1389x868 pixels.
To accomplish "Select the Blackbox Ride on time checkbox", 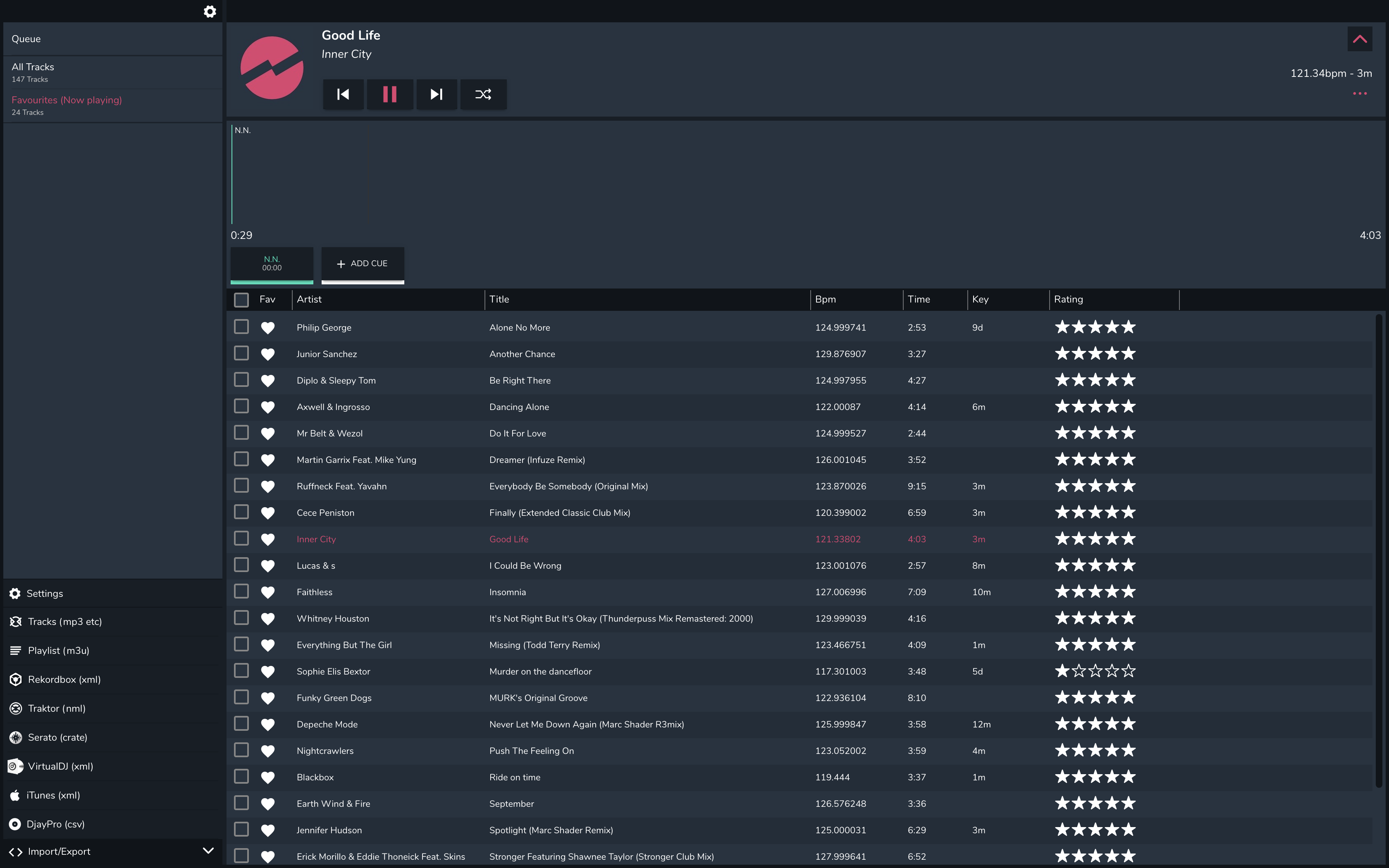I will pyautogui.click(x=241, y=776).
